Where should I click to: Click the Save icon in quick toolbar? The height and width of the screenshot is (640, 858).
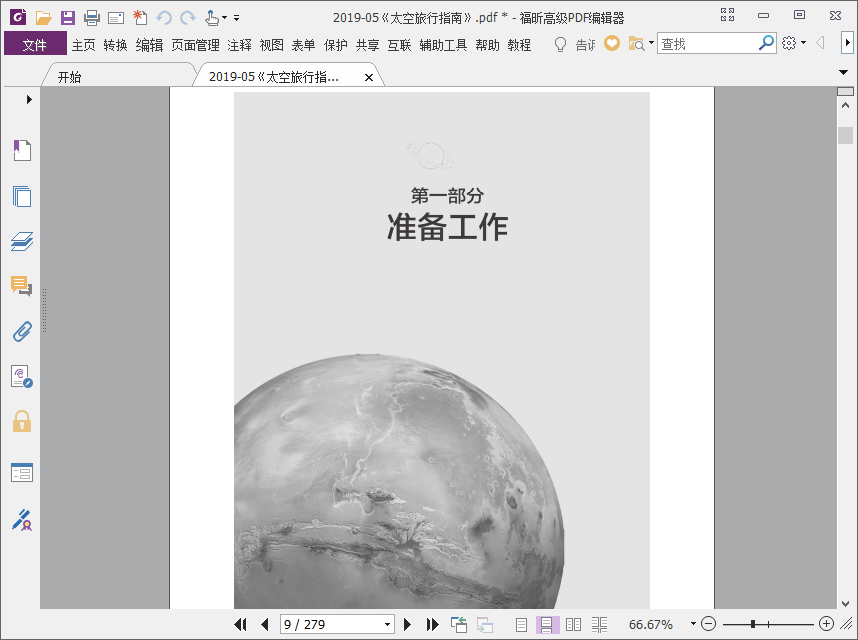(68, 17)
